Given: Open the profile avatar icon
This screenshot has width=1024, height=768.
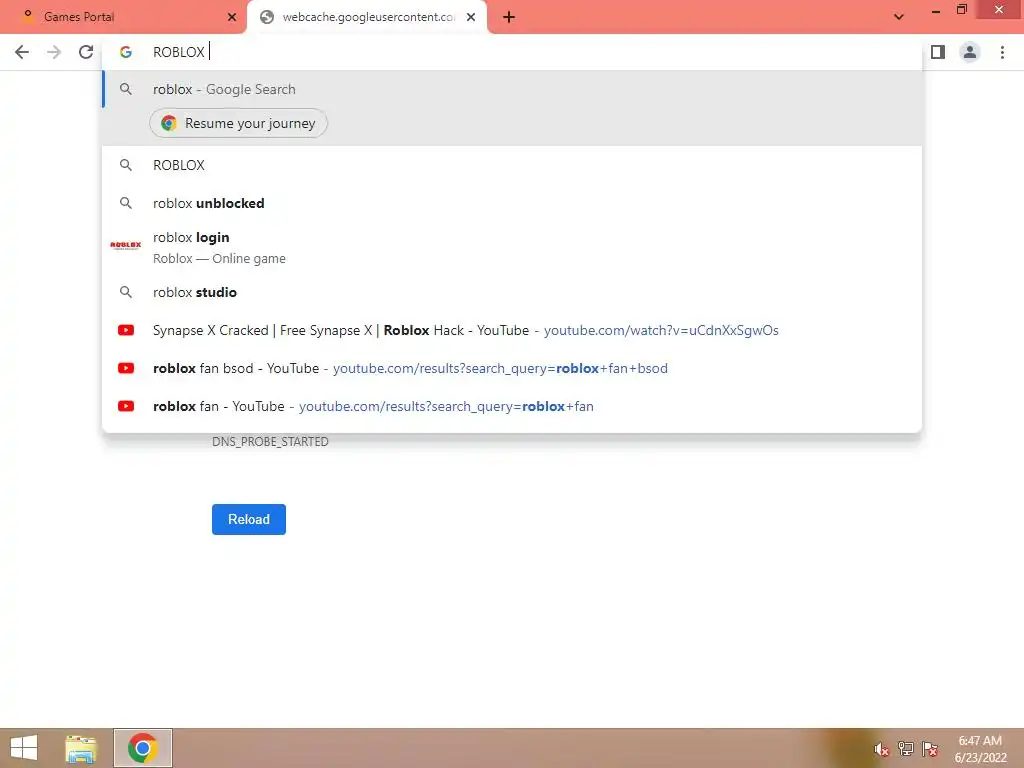Looking at the screenshot, I should [970, 52].
